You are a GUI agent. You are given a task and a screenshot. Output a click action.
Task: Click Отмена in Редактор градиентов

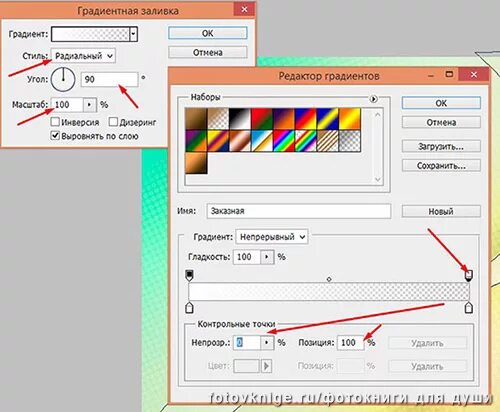pyautogui.click(x=441, y=122)
